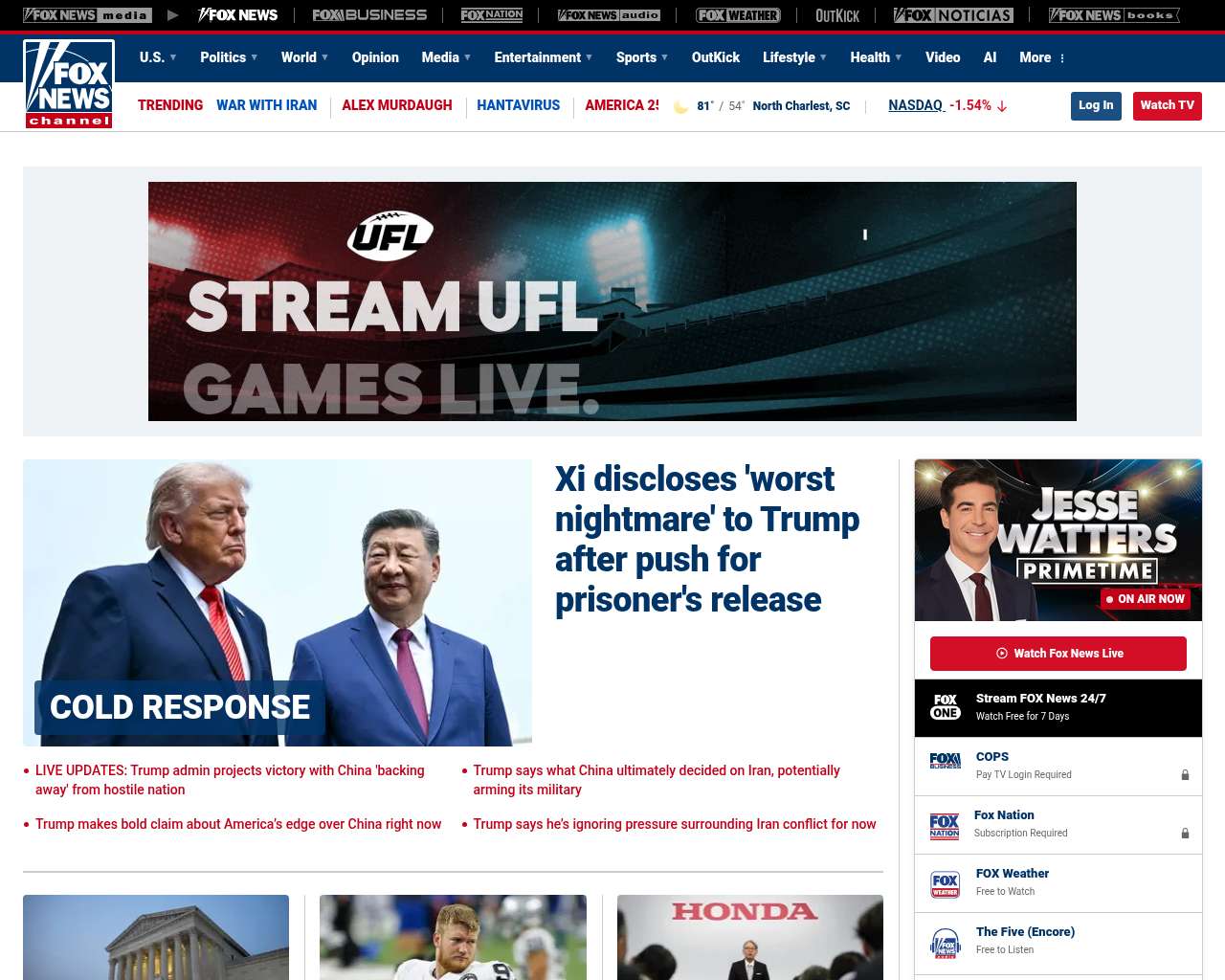Click the OutKick logo in the top bar
This screenshot has height=980, width=1225.
837,15
